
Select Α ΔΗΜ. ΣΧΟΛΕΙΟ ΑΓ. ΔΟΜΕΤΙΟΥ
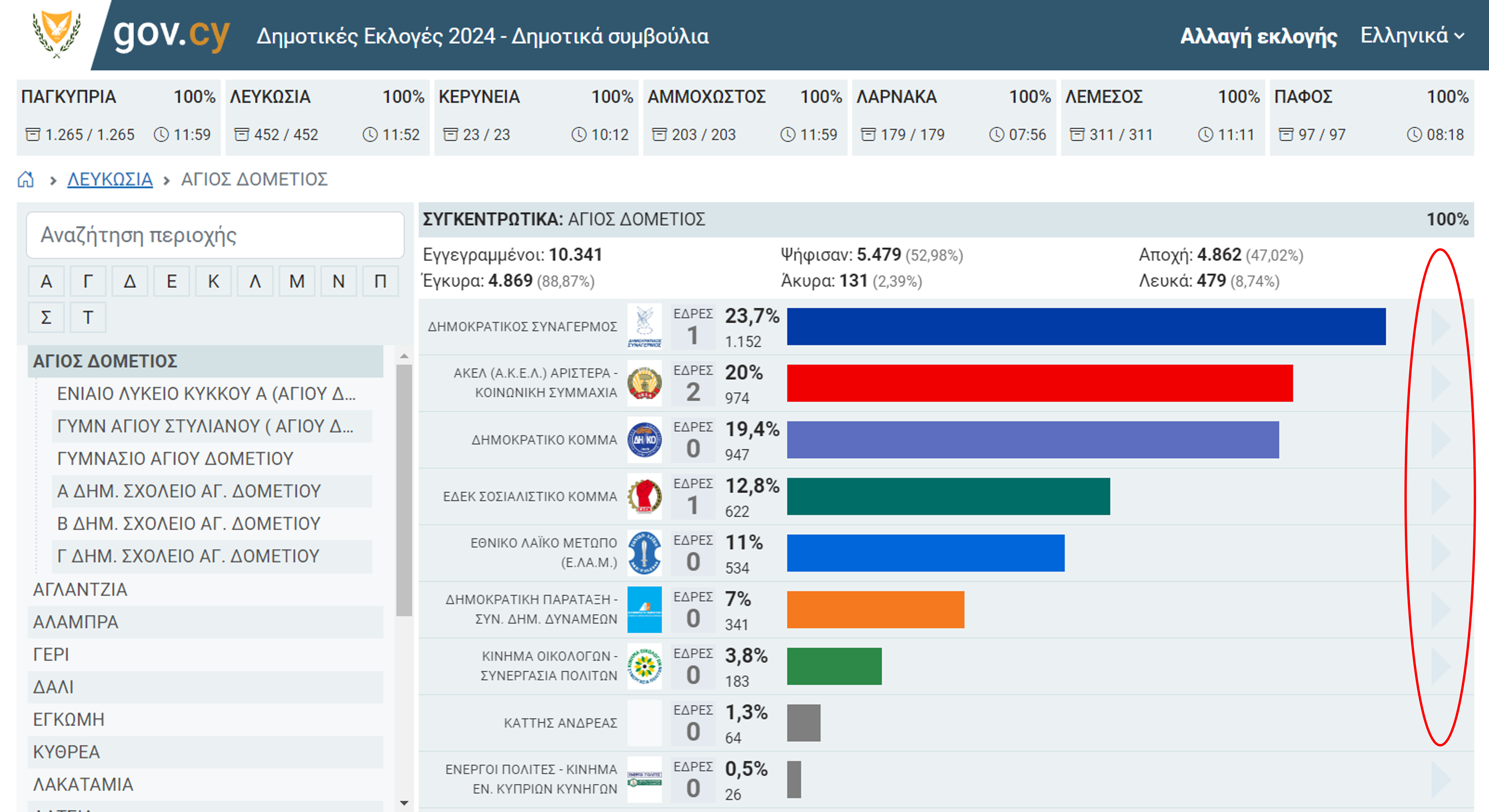tap(212, 491)
